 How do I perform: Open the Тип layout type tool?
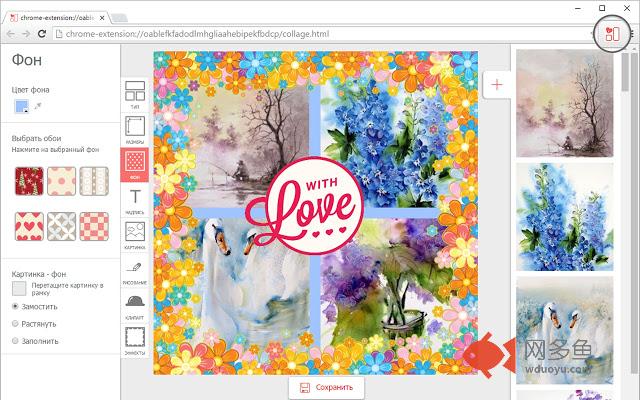tap(135, 95)
